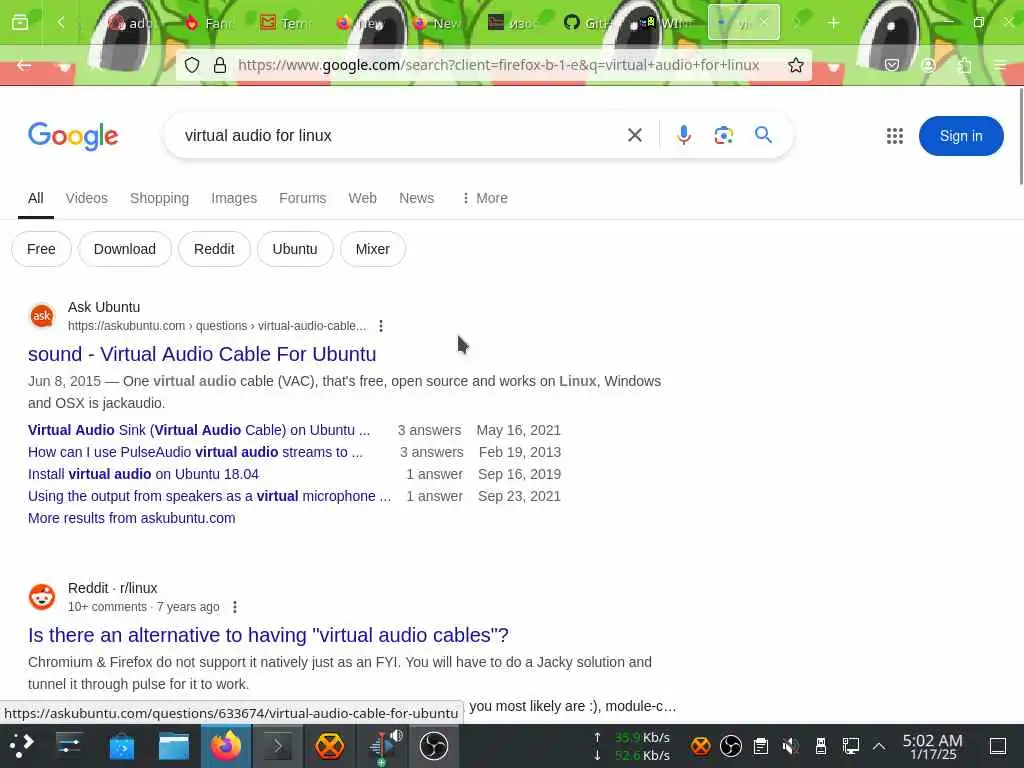Open Google Lens image search
The height and width of the screenshot is (768, 1024).
pos(724,135)
